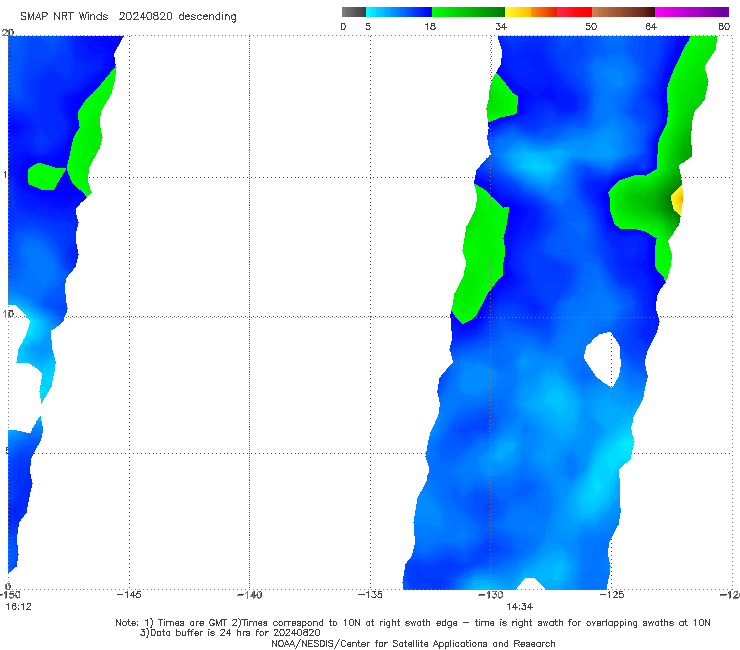Select the longitude axis label '-150'

point(10,595)
